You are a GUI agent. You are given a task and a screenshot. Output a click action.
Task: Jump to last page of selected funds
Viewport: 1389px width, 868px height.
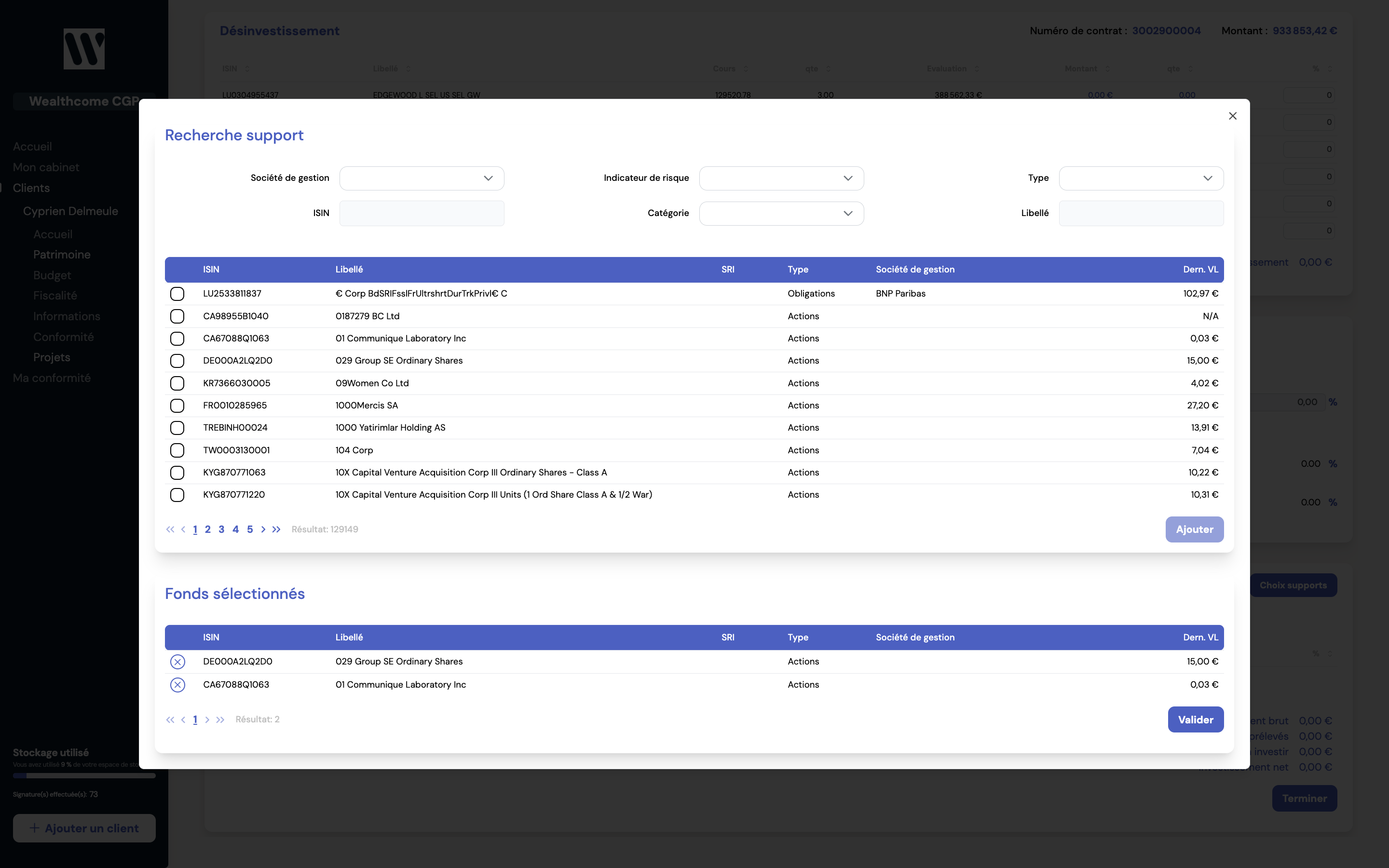click(220, 719)
